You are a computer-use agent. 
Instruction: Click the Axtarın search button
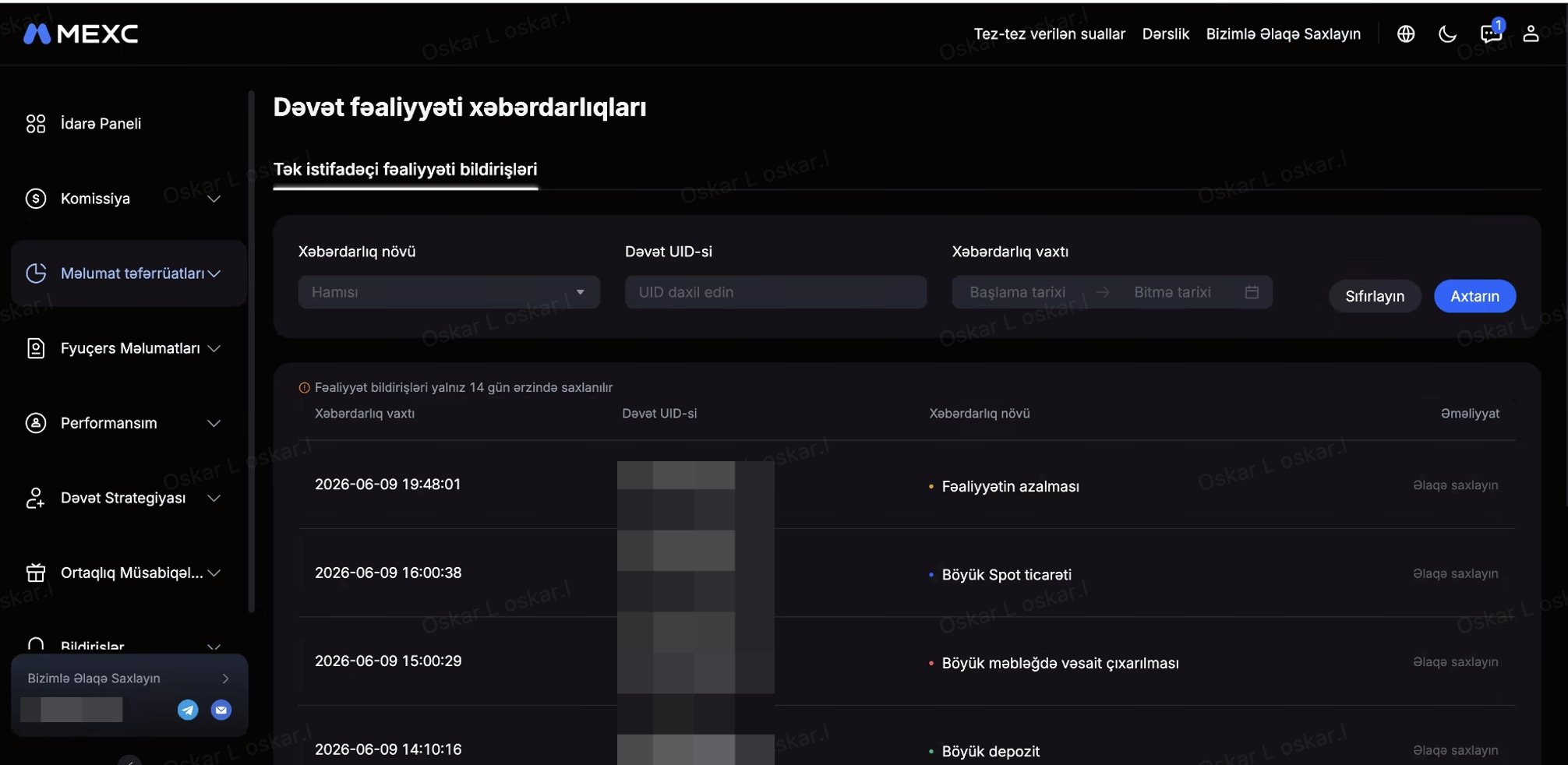point(1474,296)
